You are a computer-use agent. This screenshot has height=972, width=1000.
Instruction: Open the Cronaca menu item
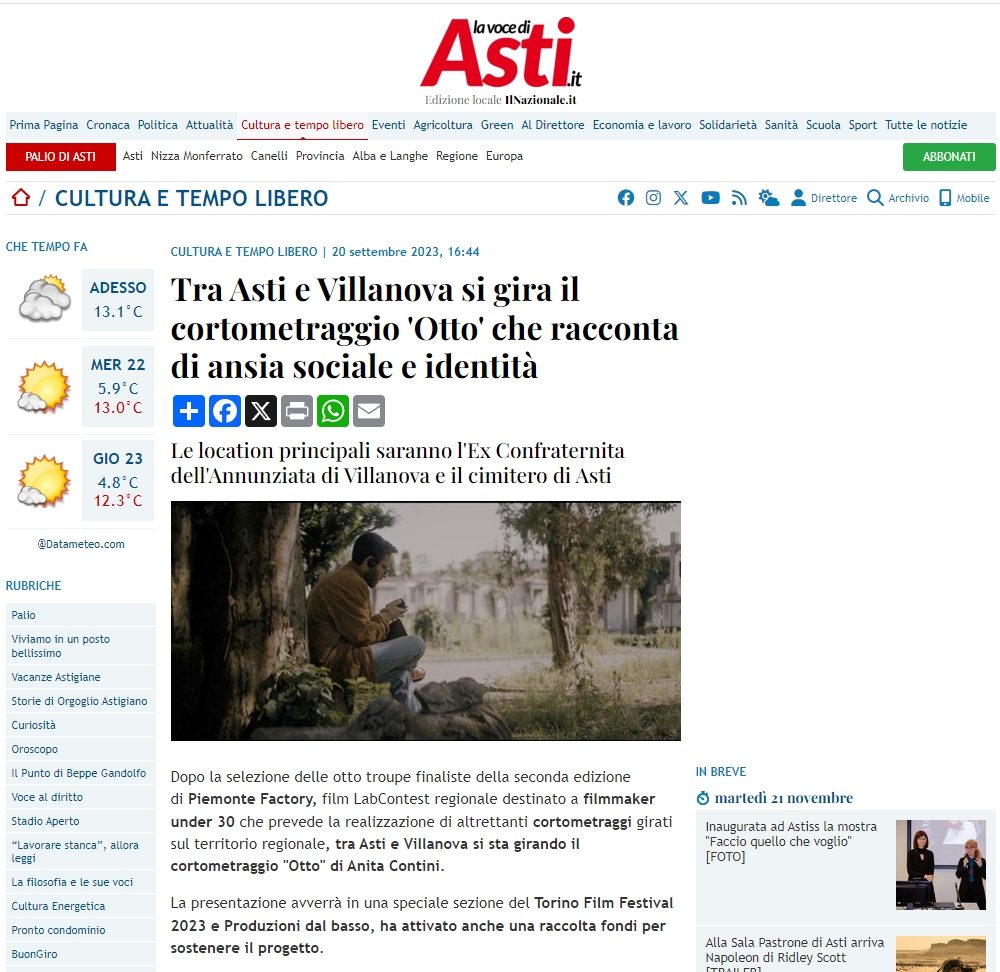click(107, 125)
